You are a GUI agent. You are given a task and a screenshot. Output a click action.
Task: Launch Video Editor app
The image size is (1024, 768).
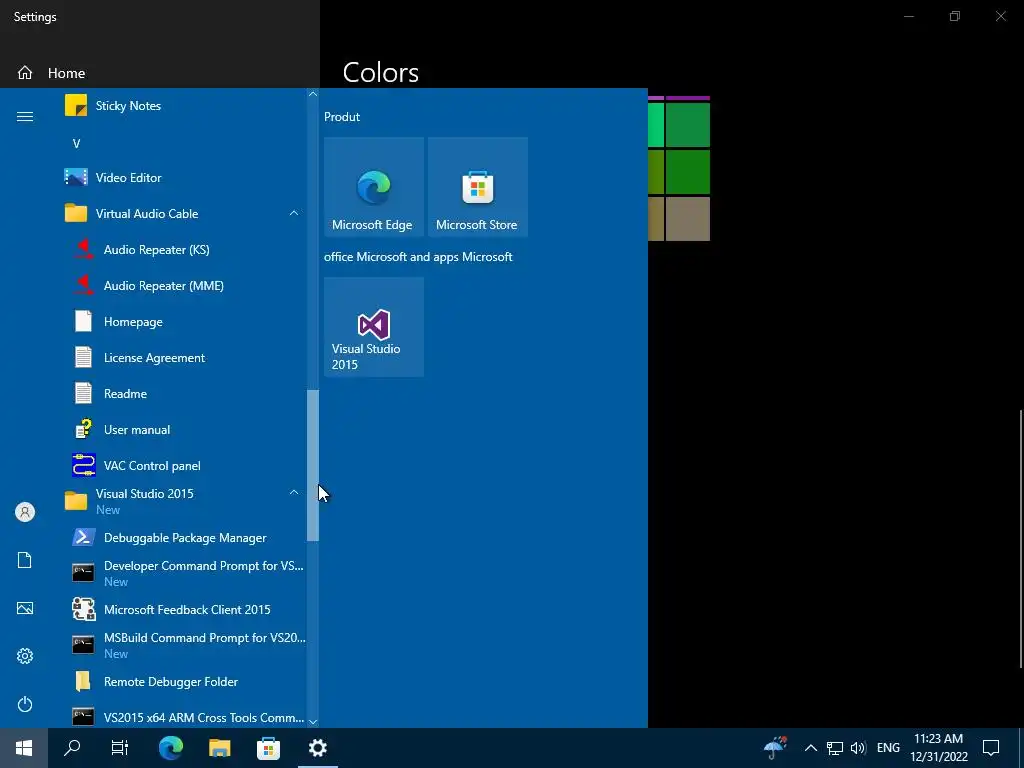click(x=183, y=178)
